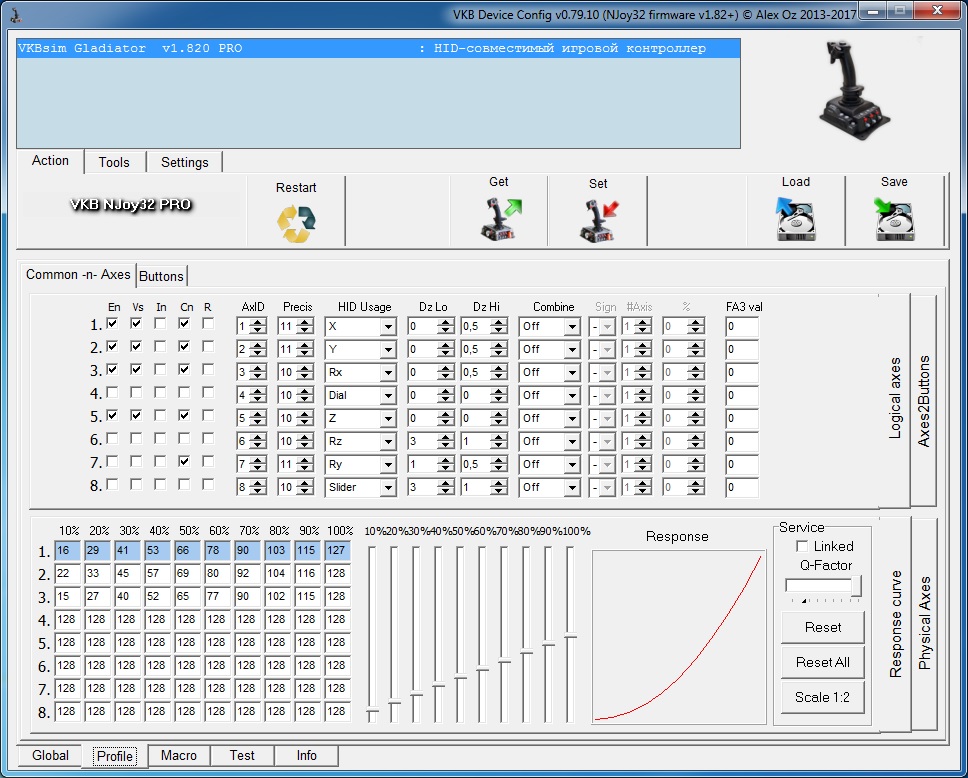The height and width of the screenshot is (778, 968).
Task: Click the Set joystick icon
Action: [x=598, y=220]
